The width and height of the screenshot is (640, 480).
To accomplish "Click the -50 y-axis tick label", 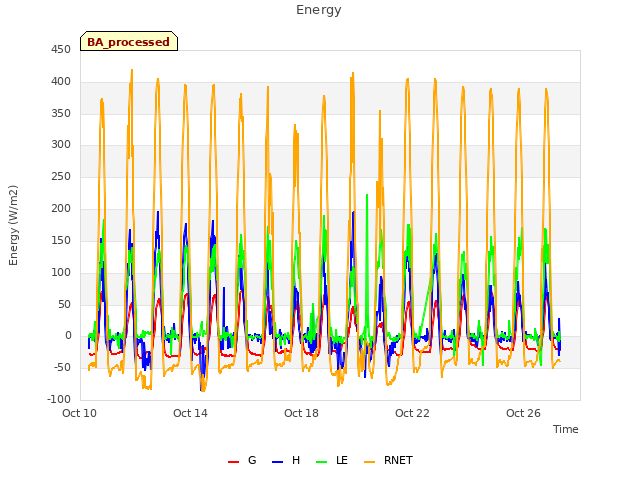I will click(62, 367).
